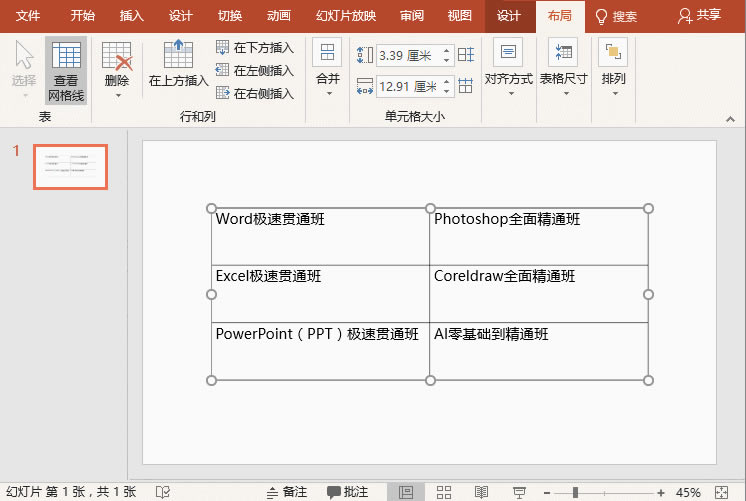Viewport: 746px width, 501px height.
Task: Click the Share (共享) button
Action: (699, 16)
